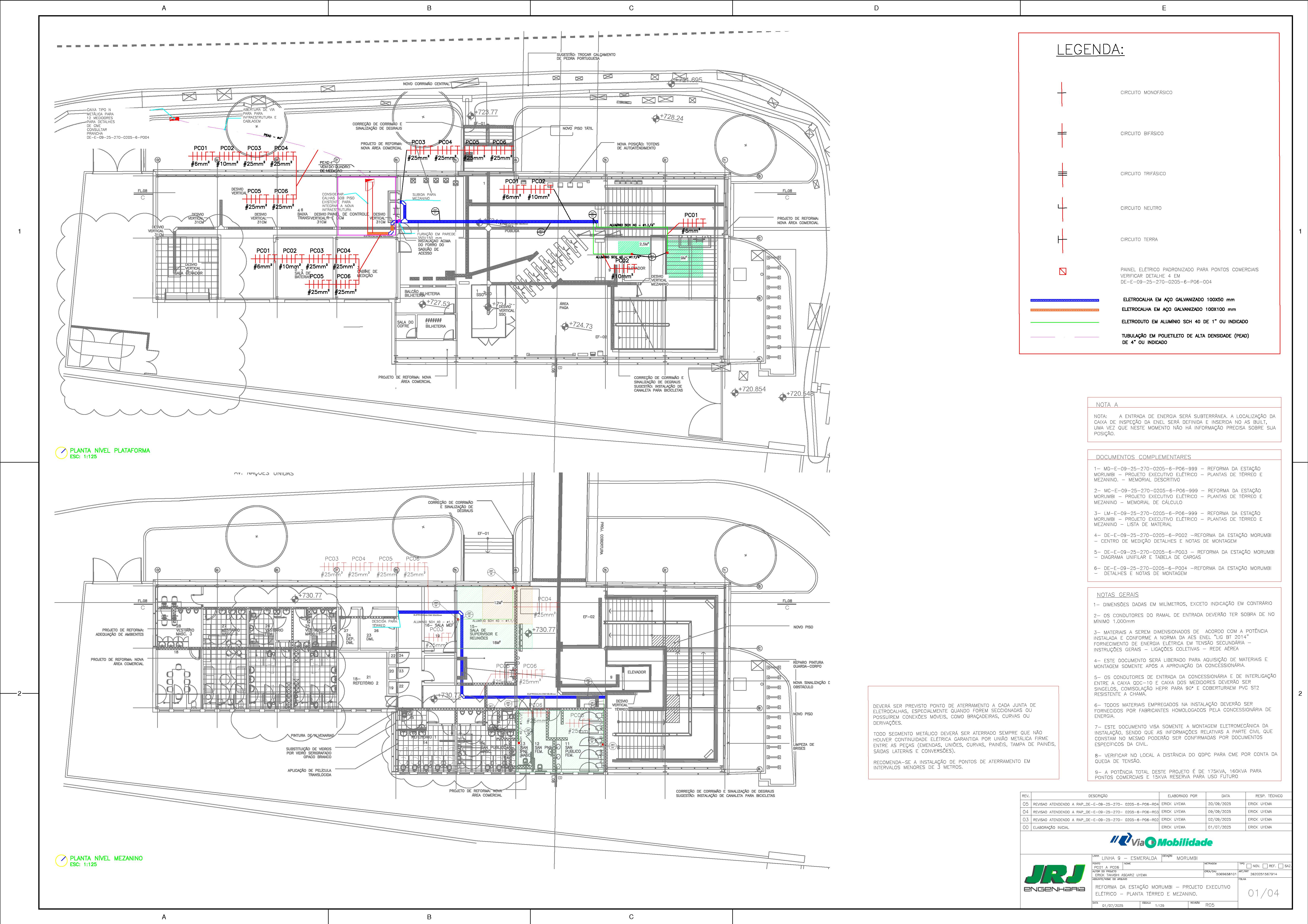Check the SAZ. type checkbox

pyautogui.click(x=1281, y=866)
